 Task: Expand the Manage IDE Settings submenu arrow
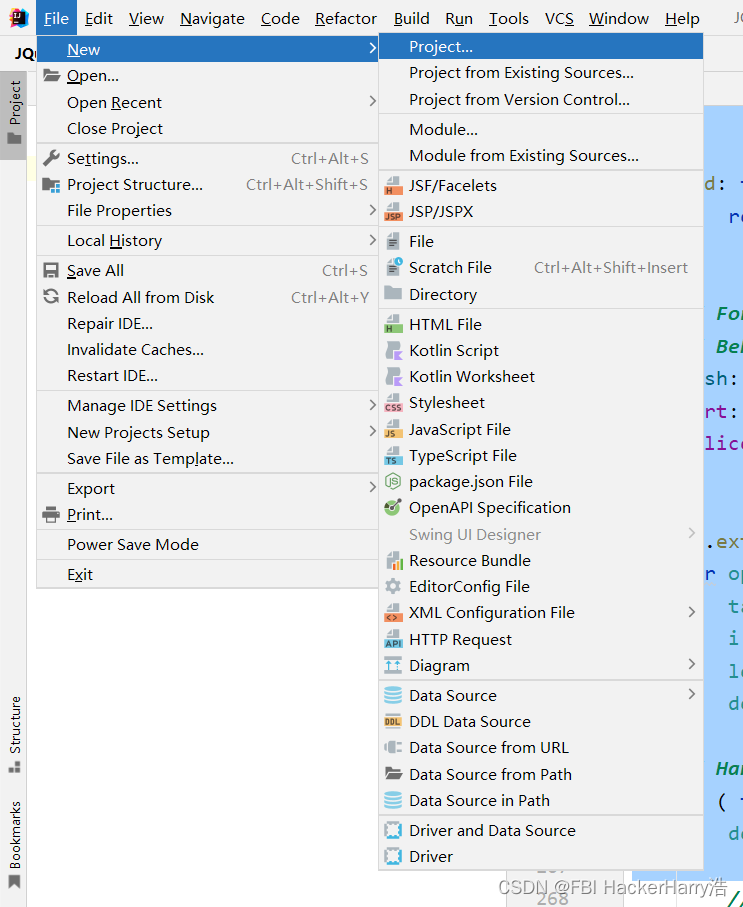coord(373,405)
